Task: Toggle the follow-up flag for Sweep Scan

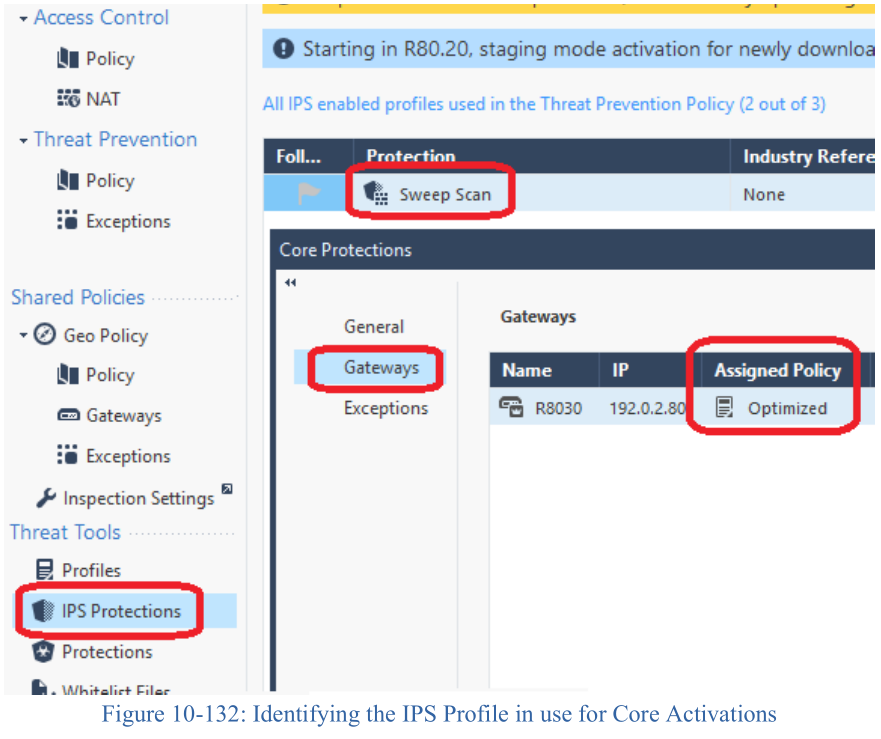Action: pyautogui.click(x=309, y=194)
